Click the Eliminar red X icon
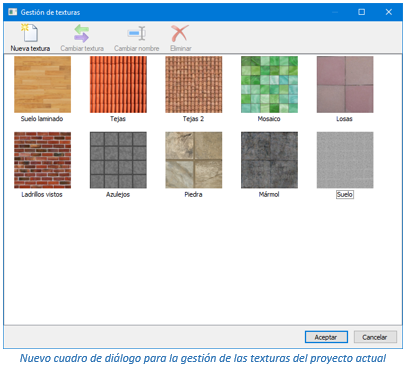The image size is (406, 368). point(180,33)
